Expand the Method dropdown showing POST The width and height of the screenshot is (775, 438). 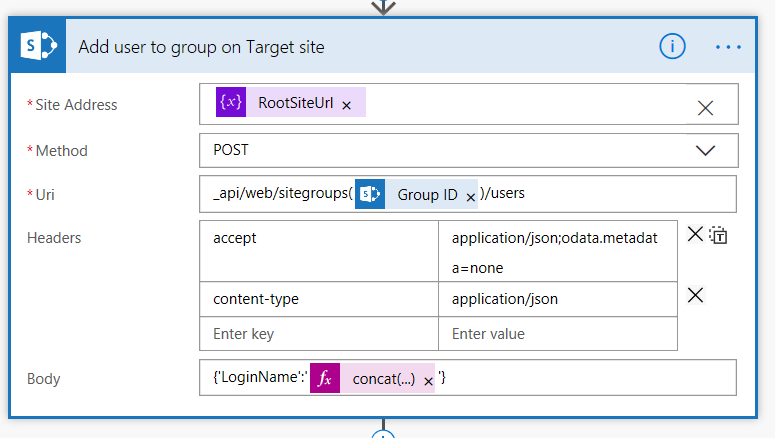pos(705,151)
